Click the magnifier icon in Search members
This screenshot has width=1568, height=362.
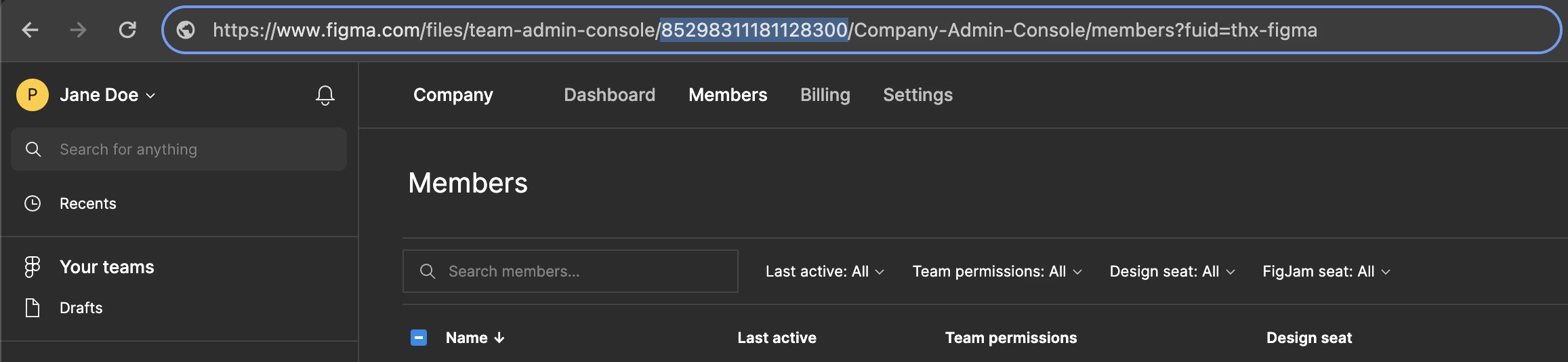tap(428, 271)
